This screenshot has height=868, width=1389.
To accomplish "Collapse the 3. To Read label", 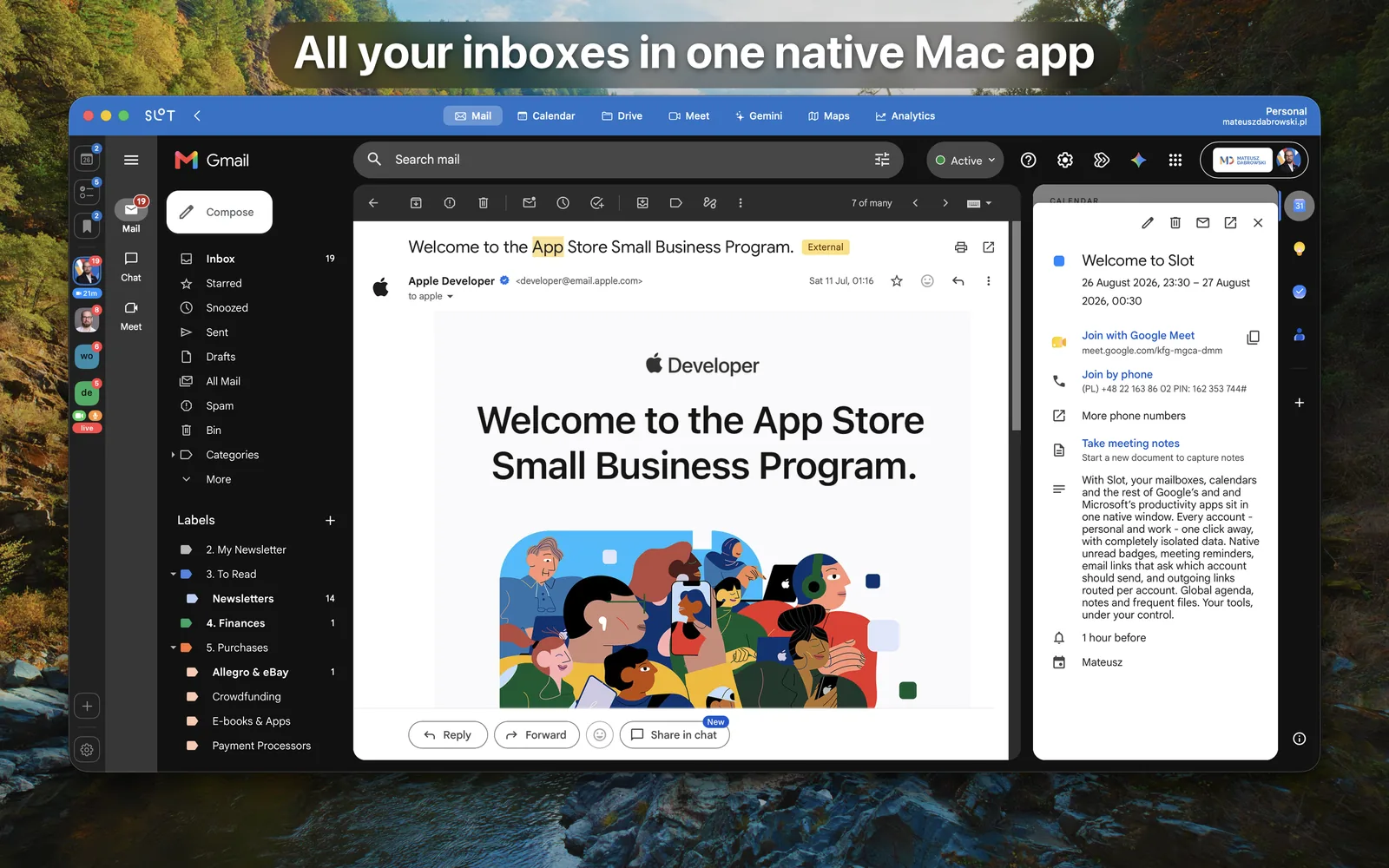I will click(x=173, y=575).
